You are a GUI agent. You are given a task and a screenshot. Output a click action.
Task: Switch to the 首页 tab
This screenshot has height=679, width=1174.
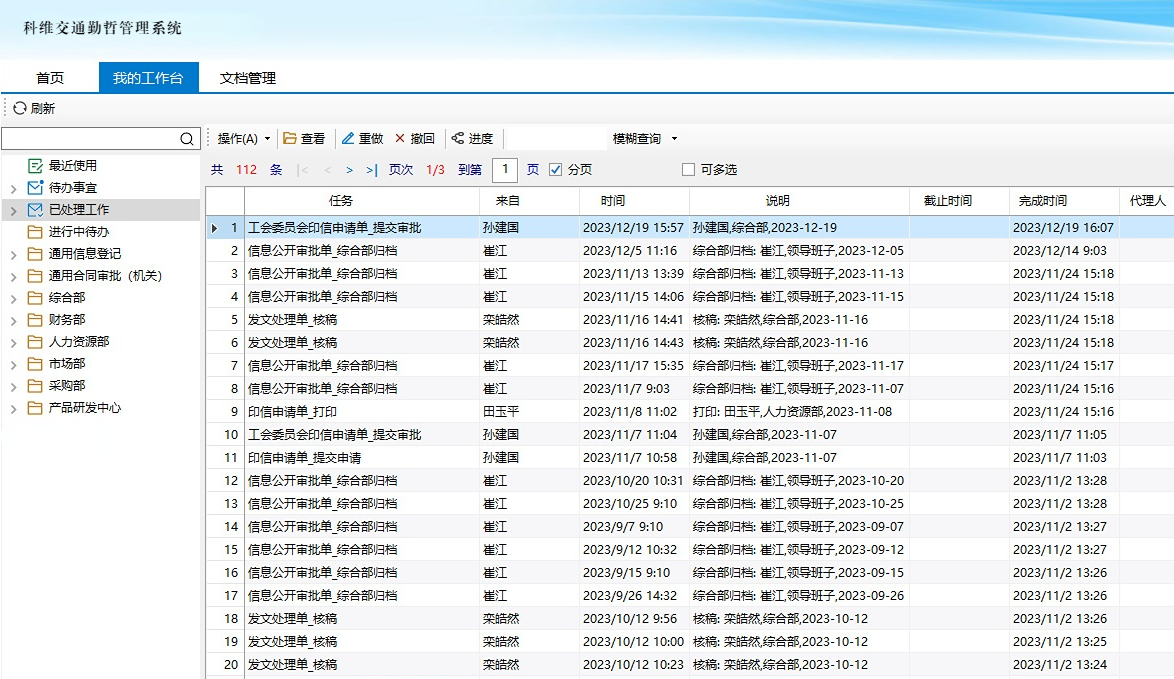coord(50,78)
